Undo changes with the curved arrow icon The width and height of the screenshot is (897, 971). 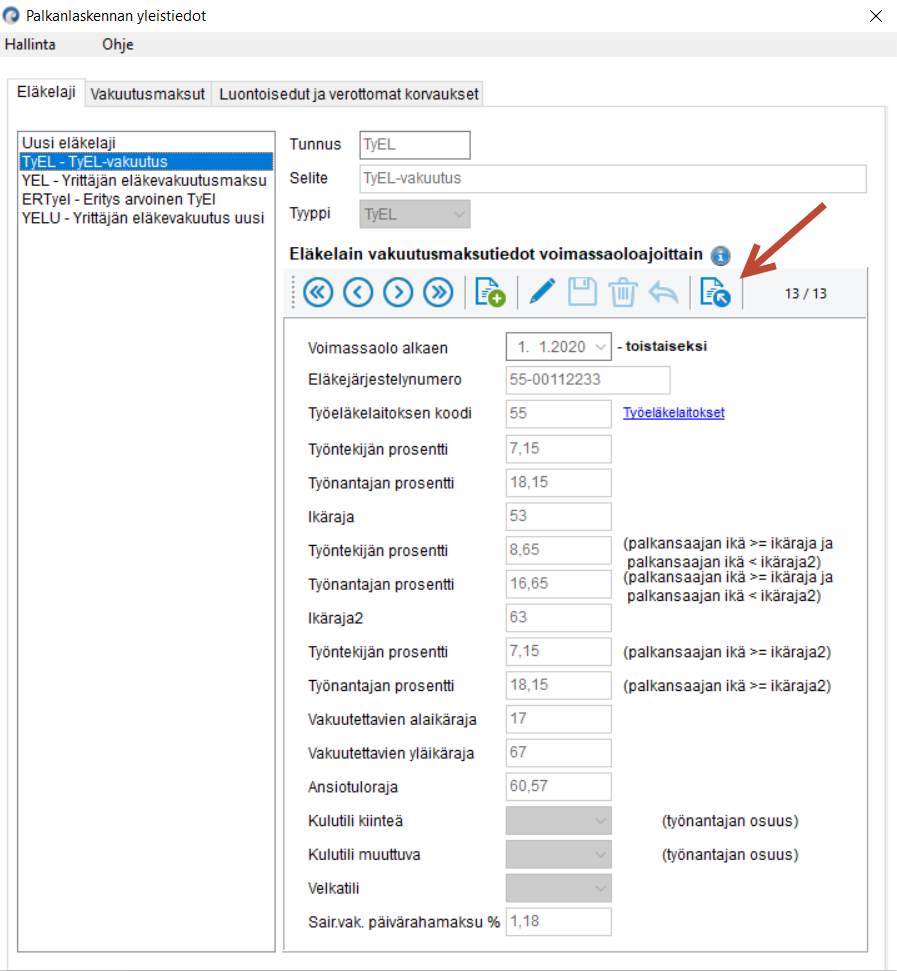(x=664, y=292)
